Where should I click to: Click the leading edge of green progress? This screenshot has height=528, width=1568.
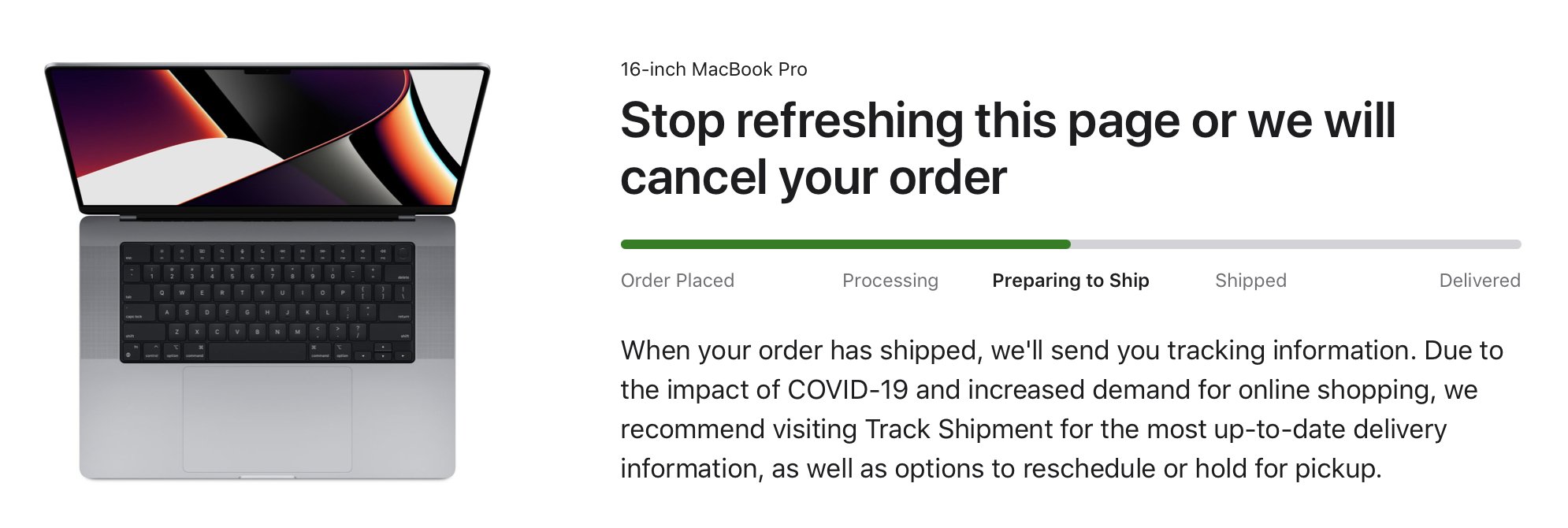pos(1068,244)
